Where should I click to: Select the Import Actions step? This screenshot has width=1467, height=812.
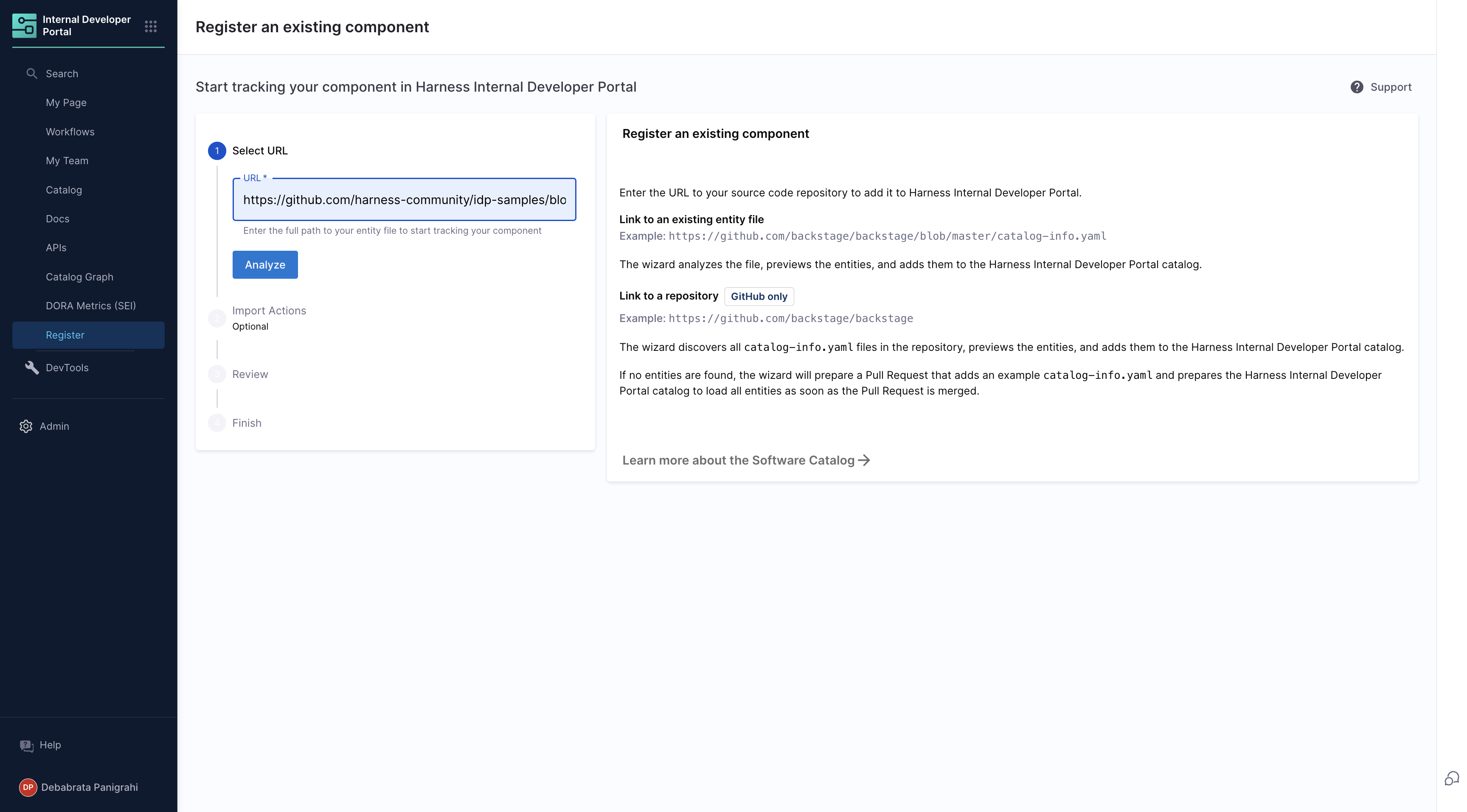point(269,311)
